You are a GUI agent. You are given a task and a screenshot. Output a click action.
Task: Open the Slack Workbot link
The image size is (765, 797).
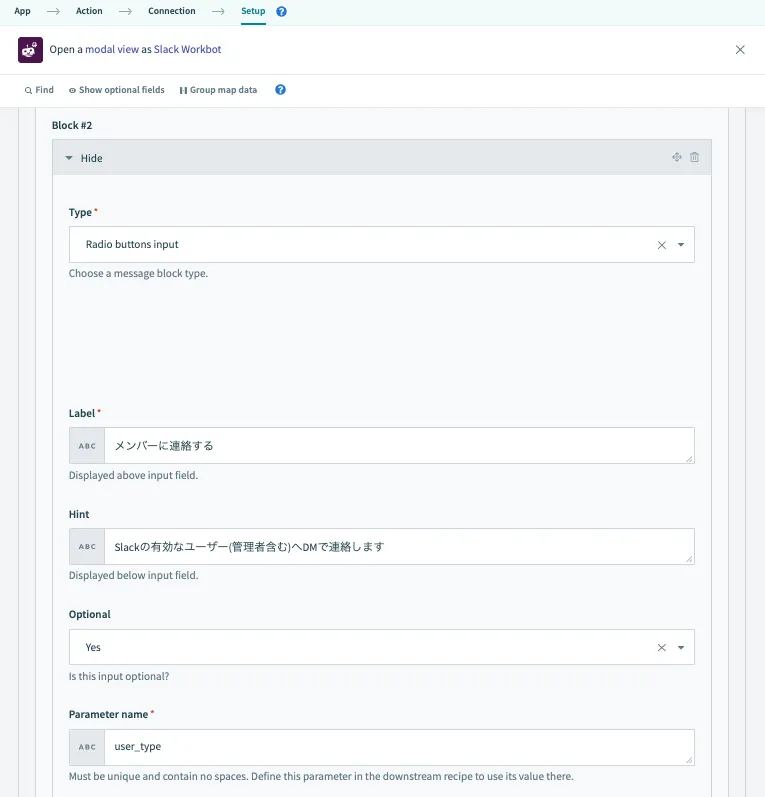click(x=188, y=49)
